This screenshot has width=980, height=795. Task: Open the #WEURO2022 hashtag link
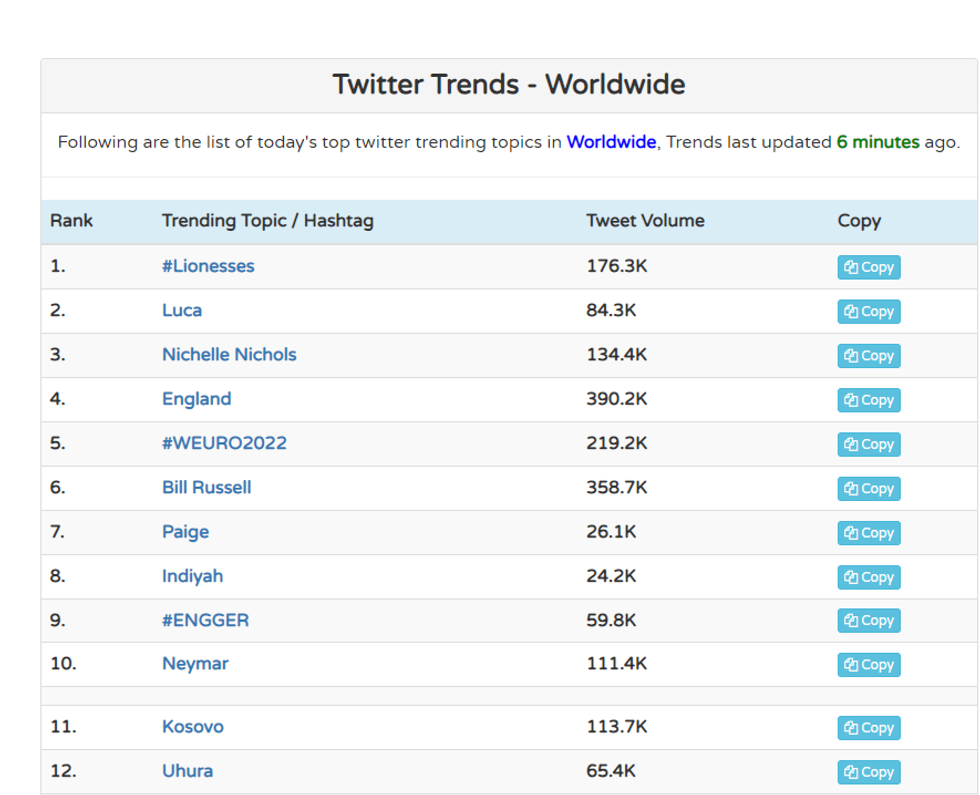point(224,443)
